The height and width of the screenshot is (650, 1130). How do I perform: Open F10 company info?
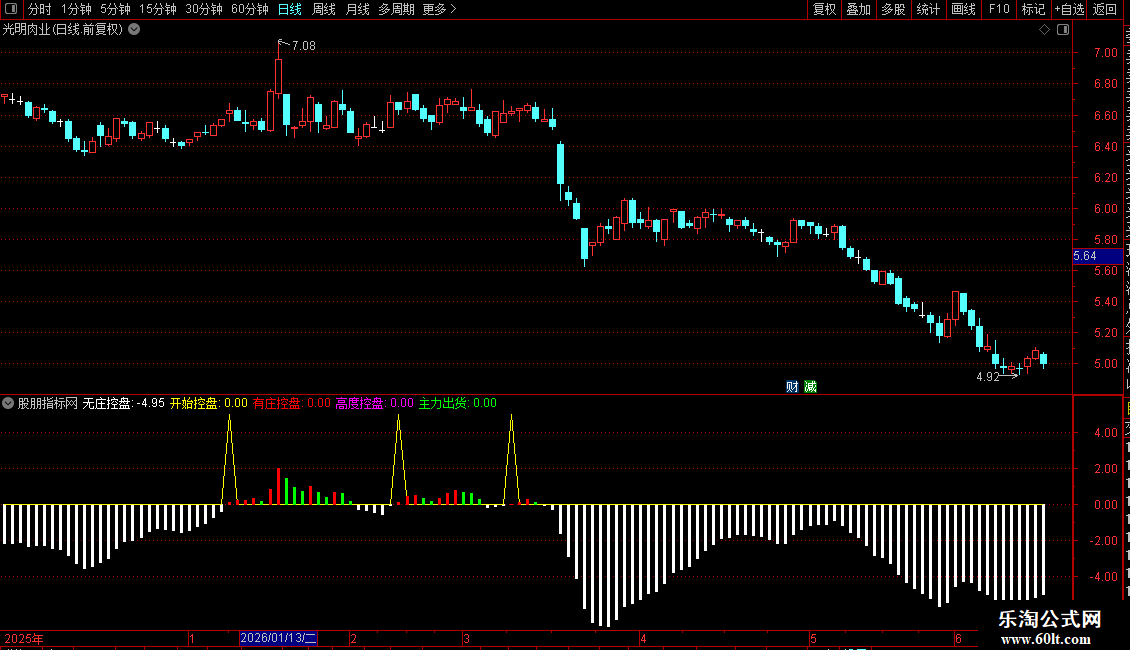tap(999, 9)
